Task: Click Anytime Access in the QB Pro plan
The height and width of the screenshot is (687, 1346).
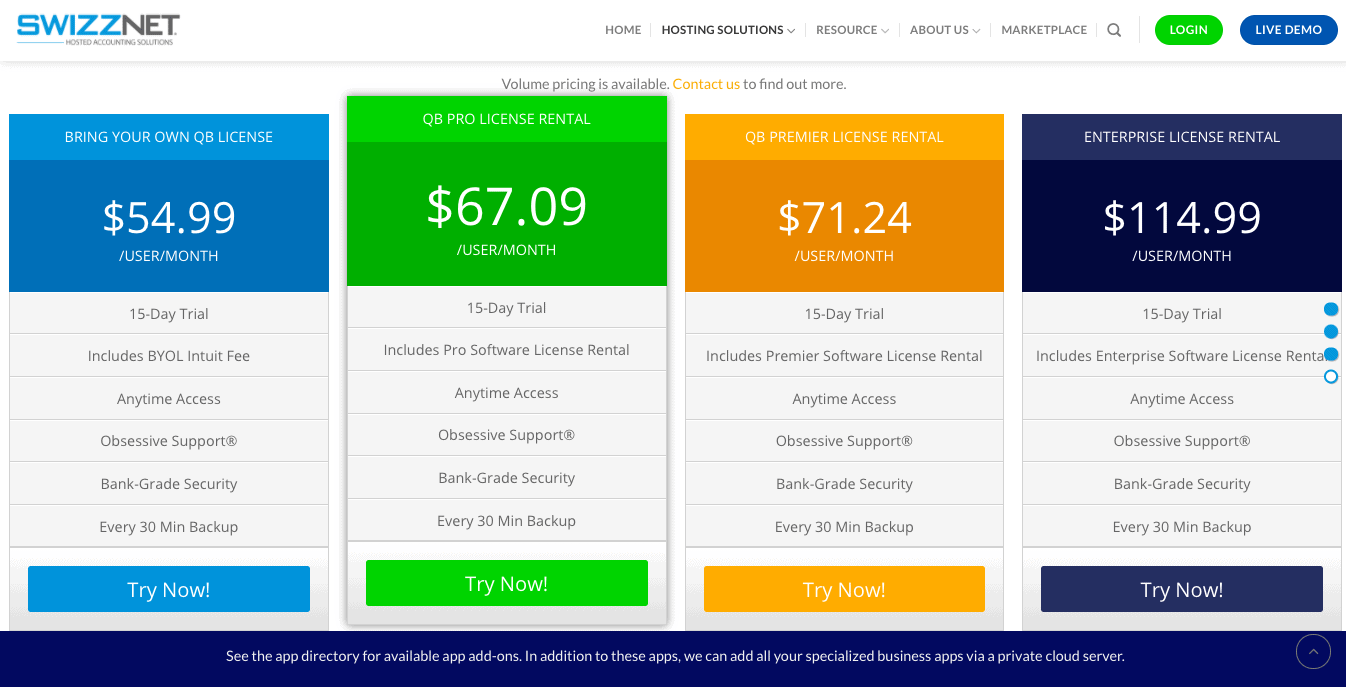Action: (x=507, y=393)
